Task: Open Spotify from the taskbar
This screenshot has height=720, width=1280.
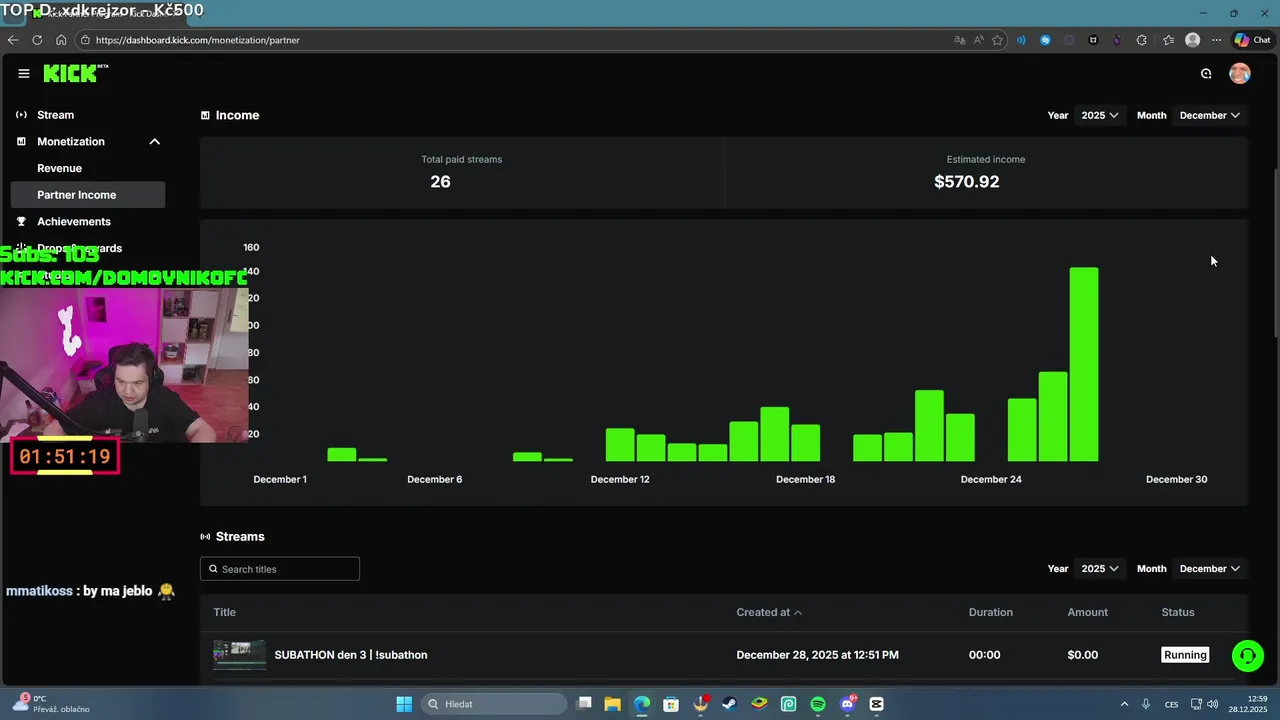Action: [818, 704]
